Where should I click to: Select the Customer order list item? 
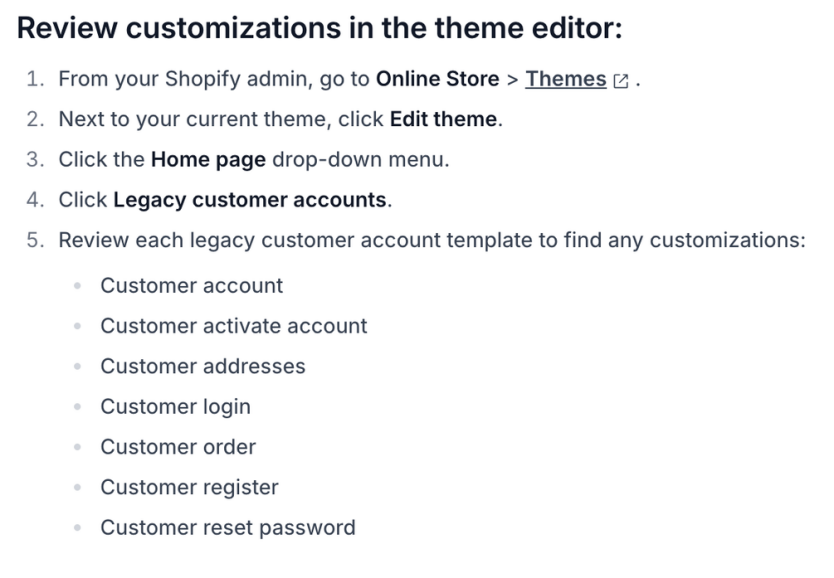[x=178, y=446]
